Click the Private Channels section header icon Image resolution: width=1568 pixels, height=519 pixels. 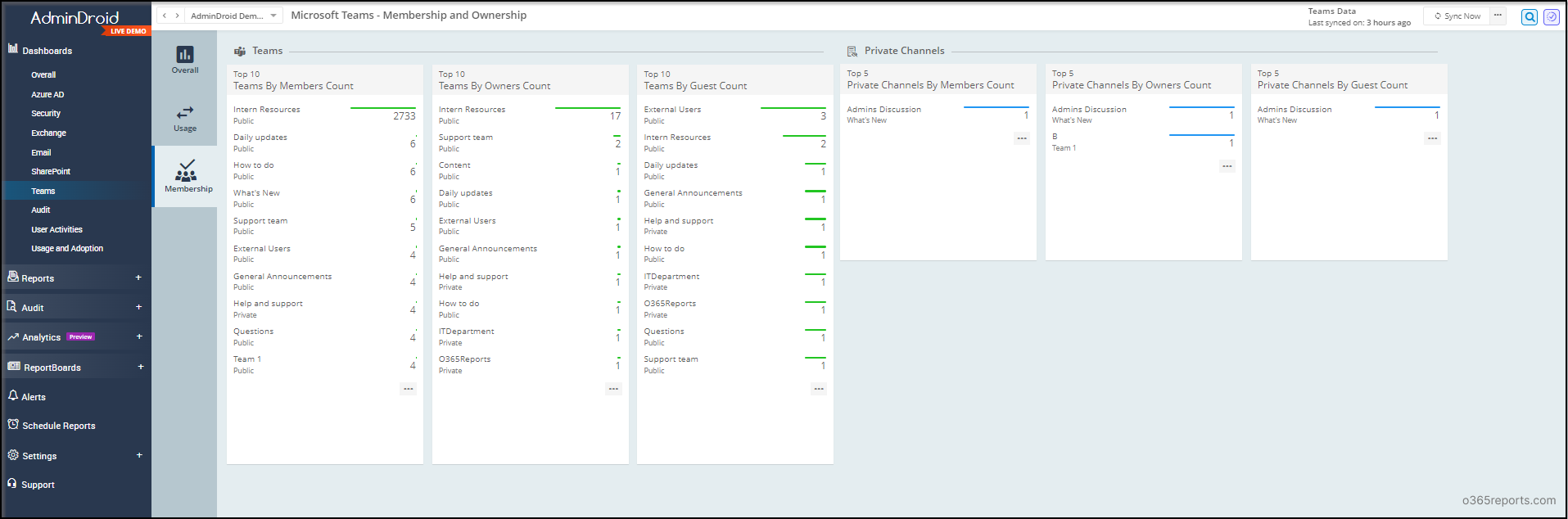[852, 51]
